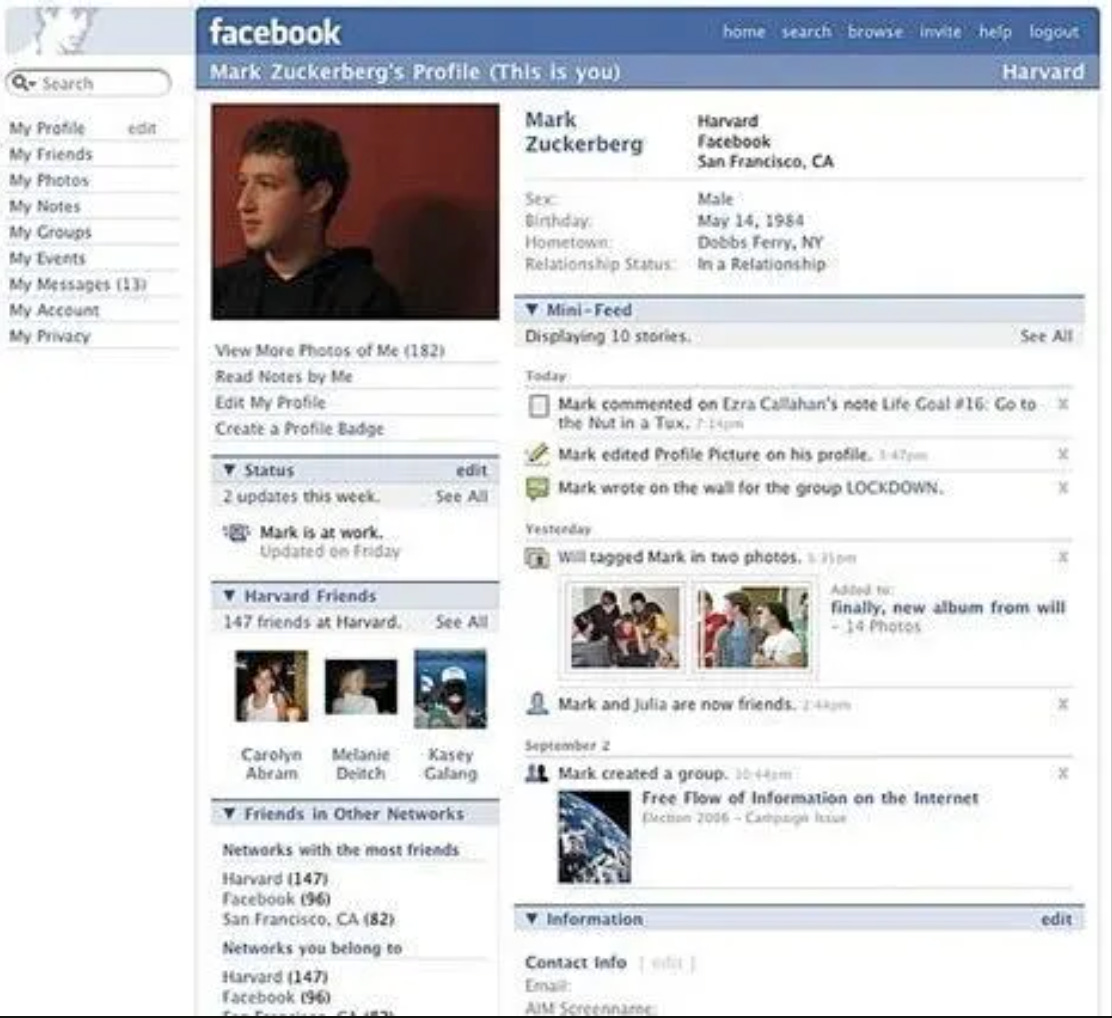Collapse the Mini-Feed section triangle
The height and width of the screenshot is (1018, 1112).
pos(532,309)
